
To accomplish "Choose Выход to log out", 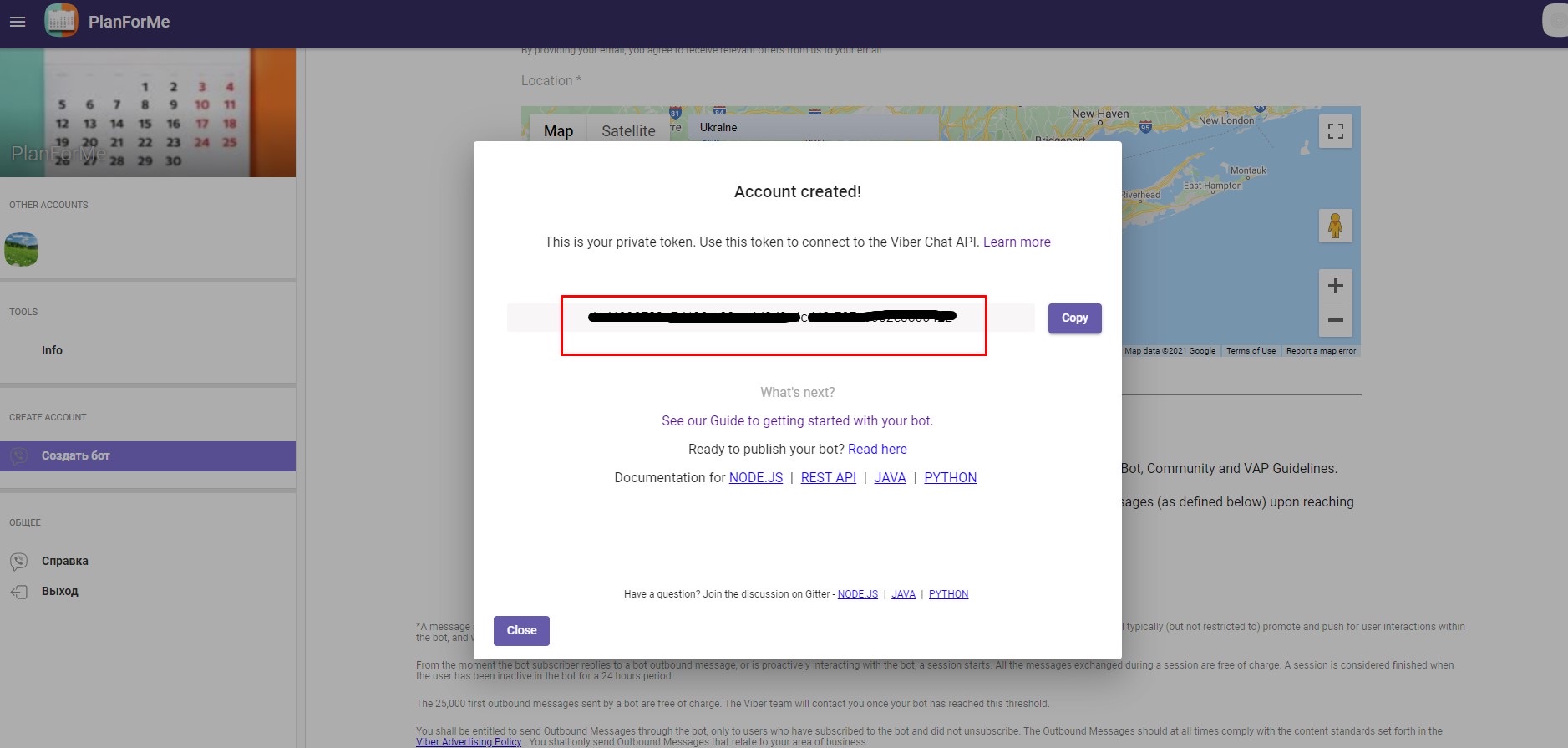I will point(60,591).
